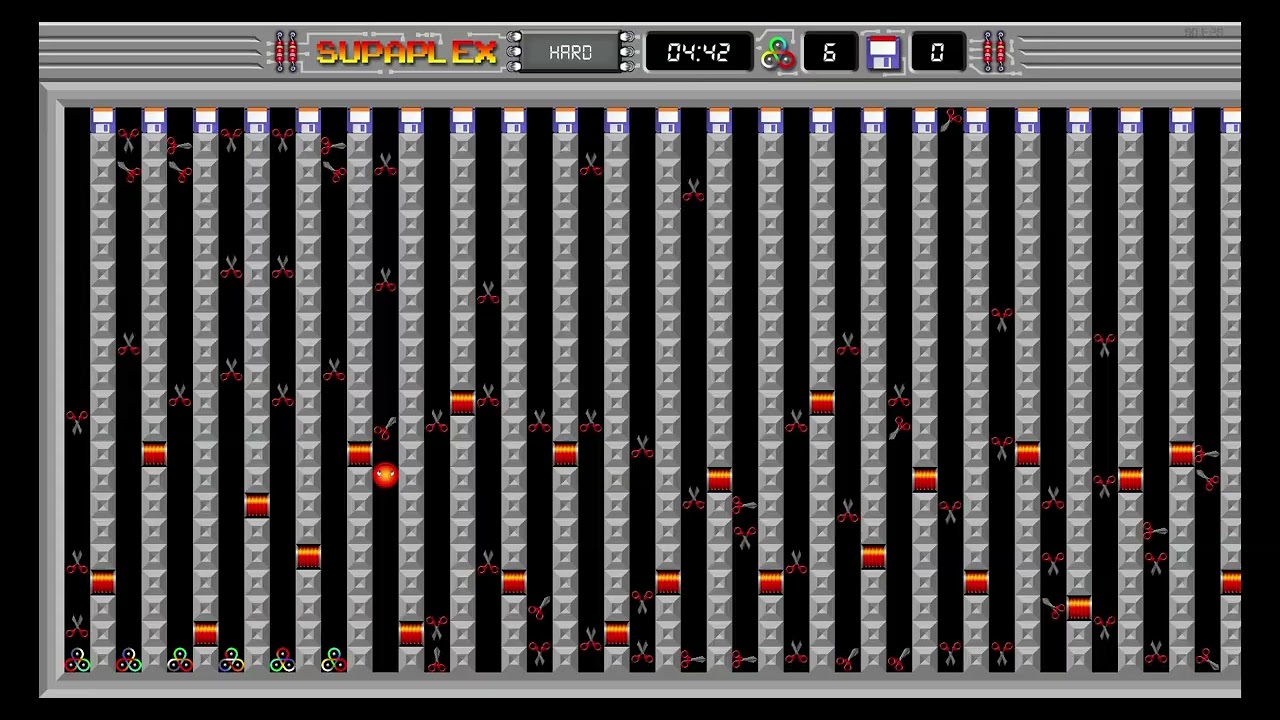Click Murphy, the red ball character
Viewport: 1280px width, 720px height.
point(385,475)
